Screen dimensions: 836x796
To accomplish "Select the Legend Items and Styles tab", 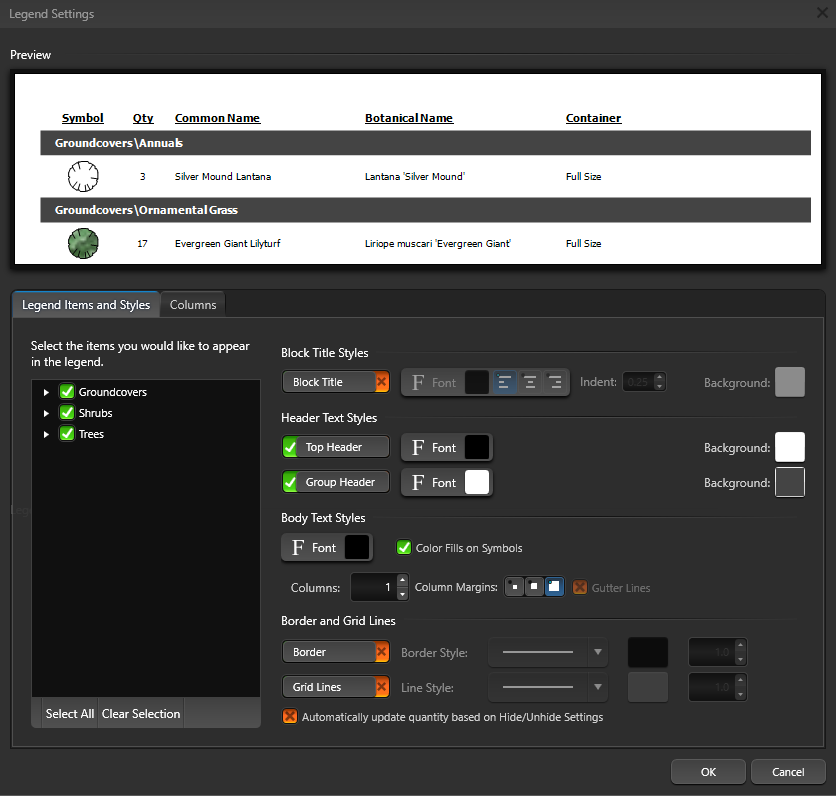I will [86, 305].
